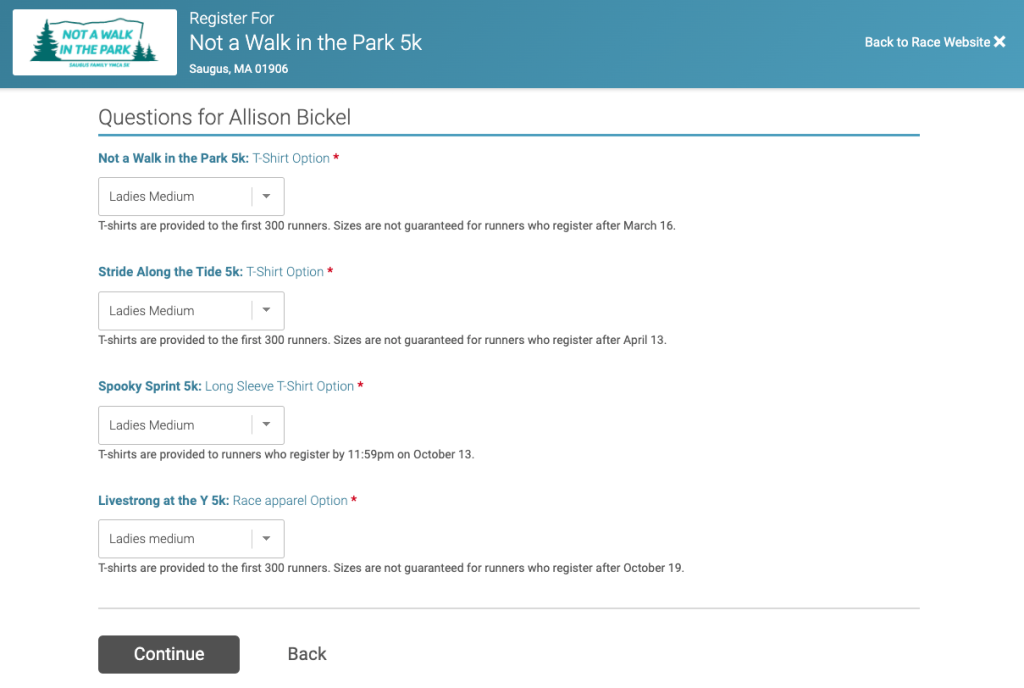Click the arrow of the Livestrong apparel dropdown
The height and width of the screenshot is (688, 1024).
[x=266, y=539]
